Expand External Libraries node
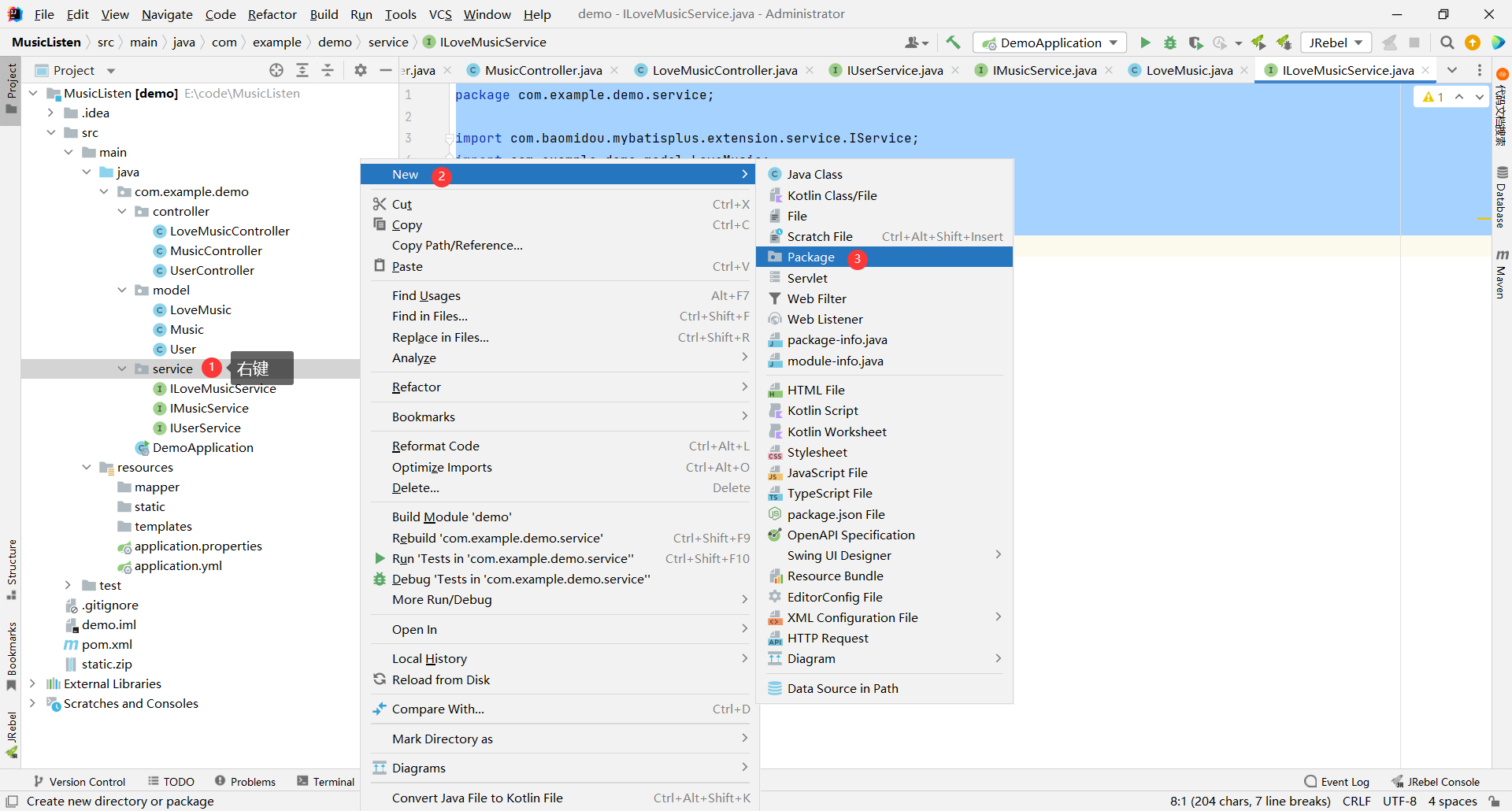The width and height of the screenshot is (1512, 811). [32, 683]
